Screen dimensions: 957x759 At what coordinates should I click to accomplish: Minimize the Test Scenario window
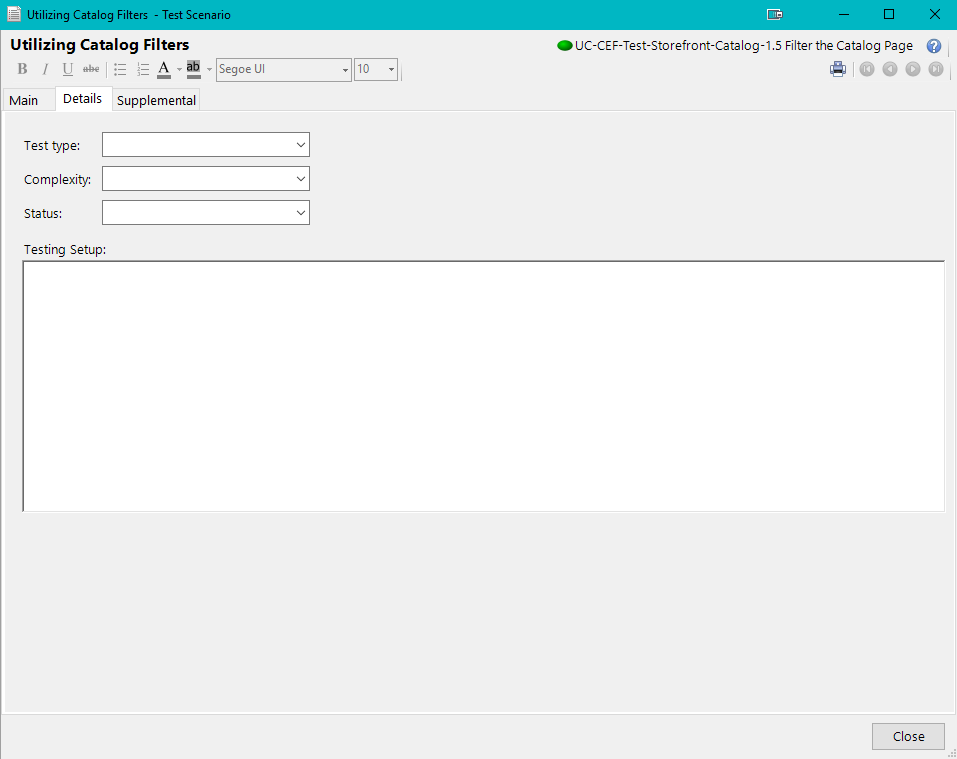click(x=844, y=15)
